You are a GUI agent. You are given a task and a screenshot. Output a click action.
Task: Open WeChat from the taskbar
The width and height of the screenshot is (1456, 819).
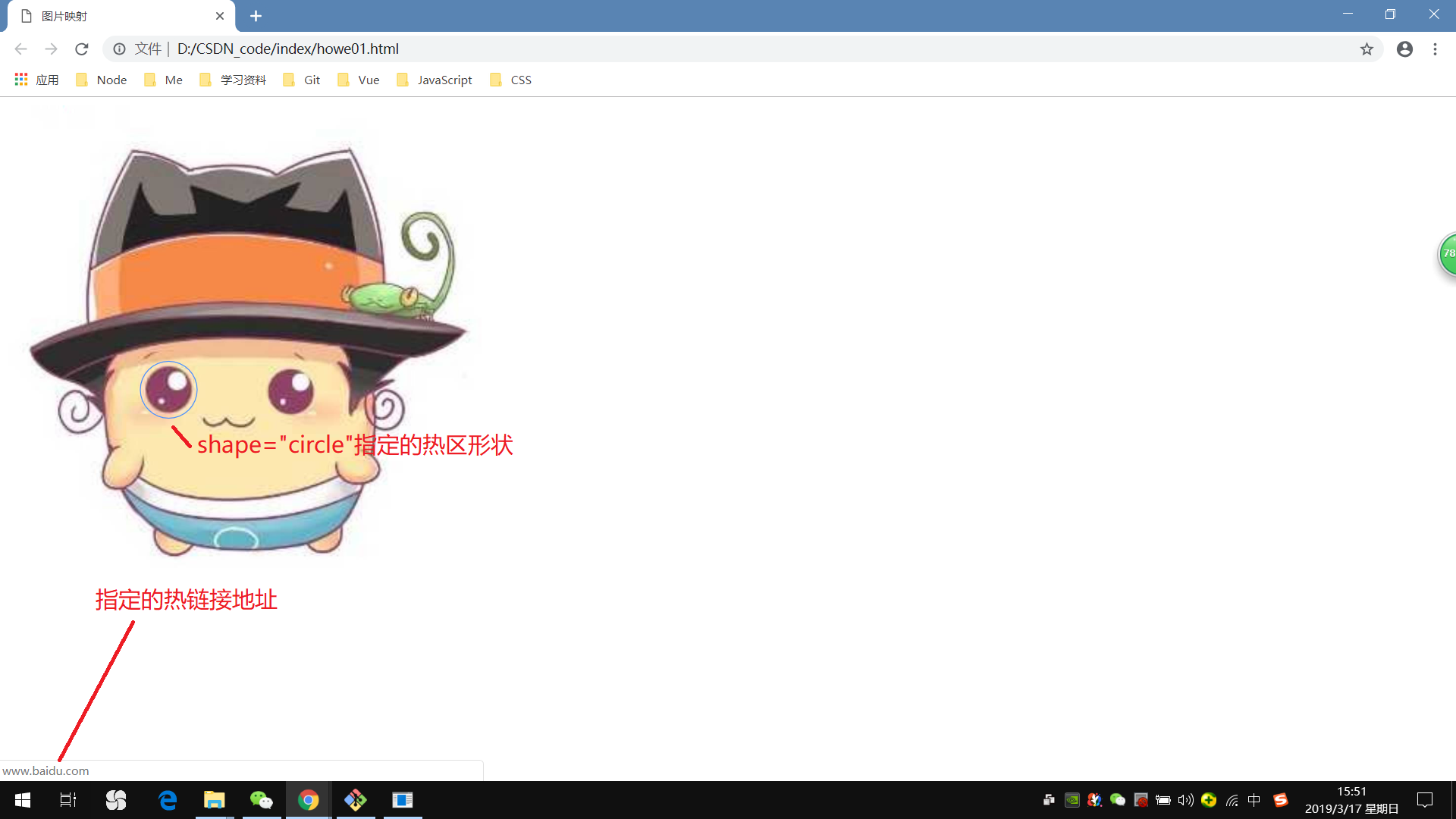pos(262,800)
